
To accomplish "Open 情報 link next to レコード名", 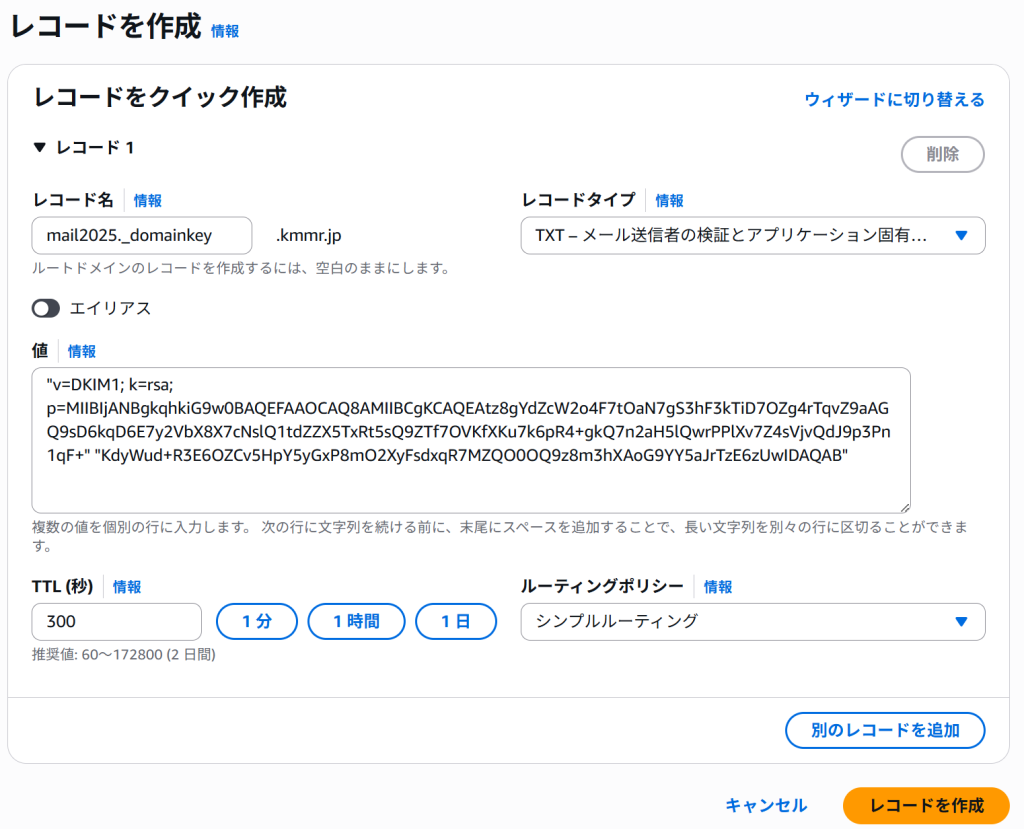I will pyautogui.click(x=148, y=201).
